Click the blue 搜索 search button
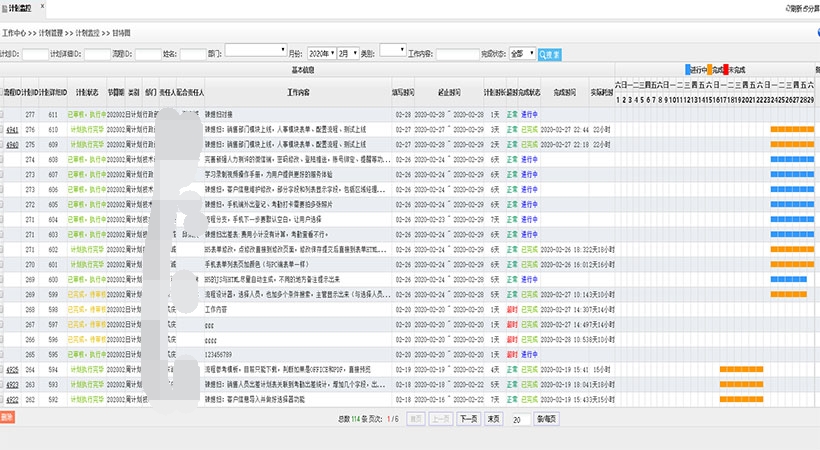 pos(550,54)
